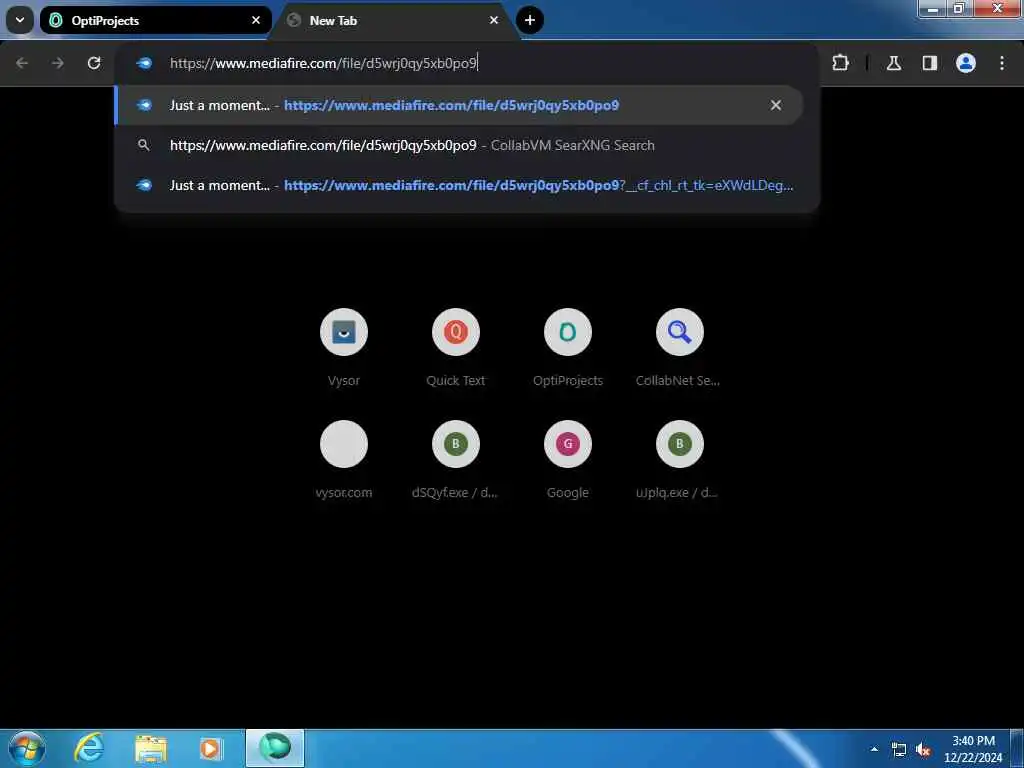Open Windows Explorer folder from taskbar
1024x768 pixels.
pos(150,748)
